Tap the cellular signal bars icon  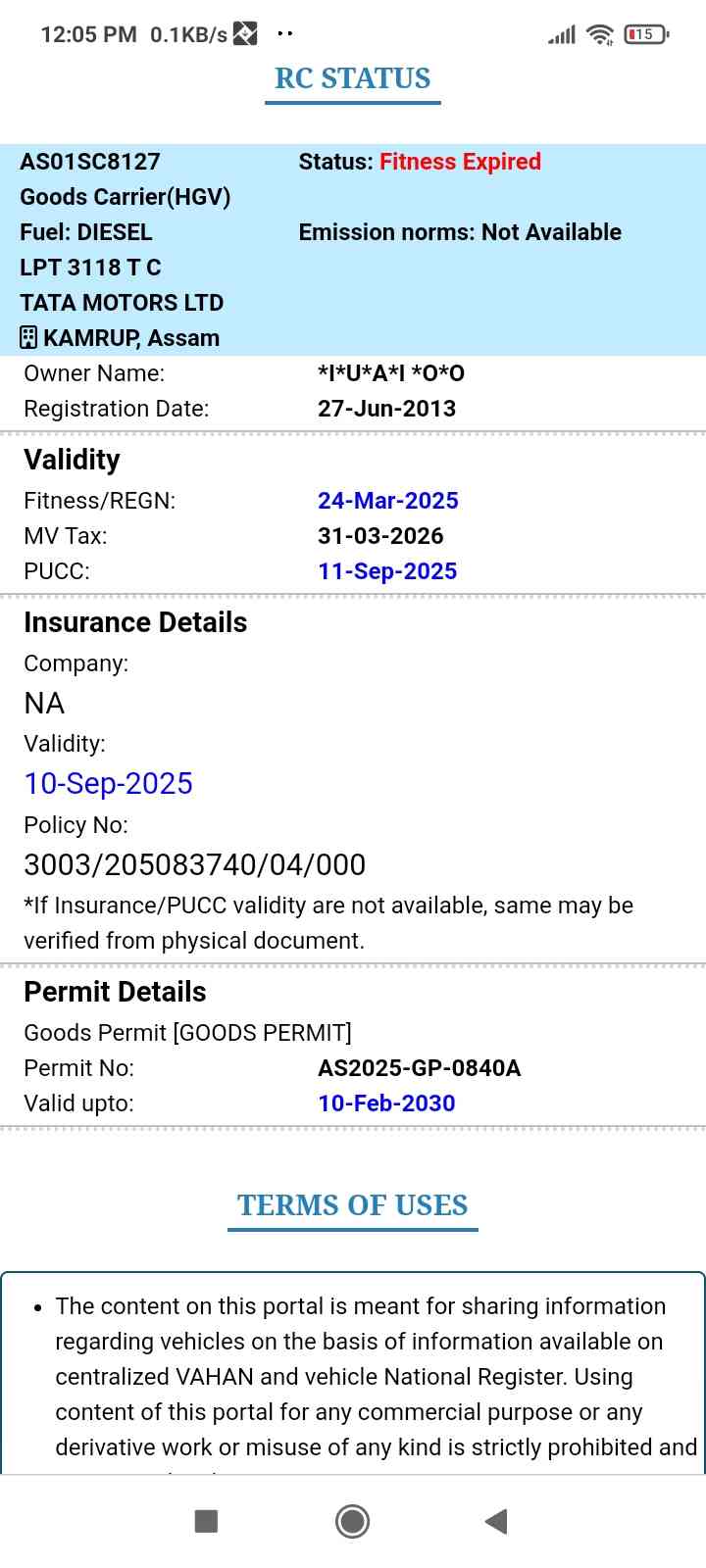pyautogui.click(x=562, y=35)
